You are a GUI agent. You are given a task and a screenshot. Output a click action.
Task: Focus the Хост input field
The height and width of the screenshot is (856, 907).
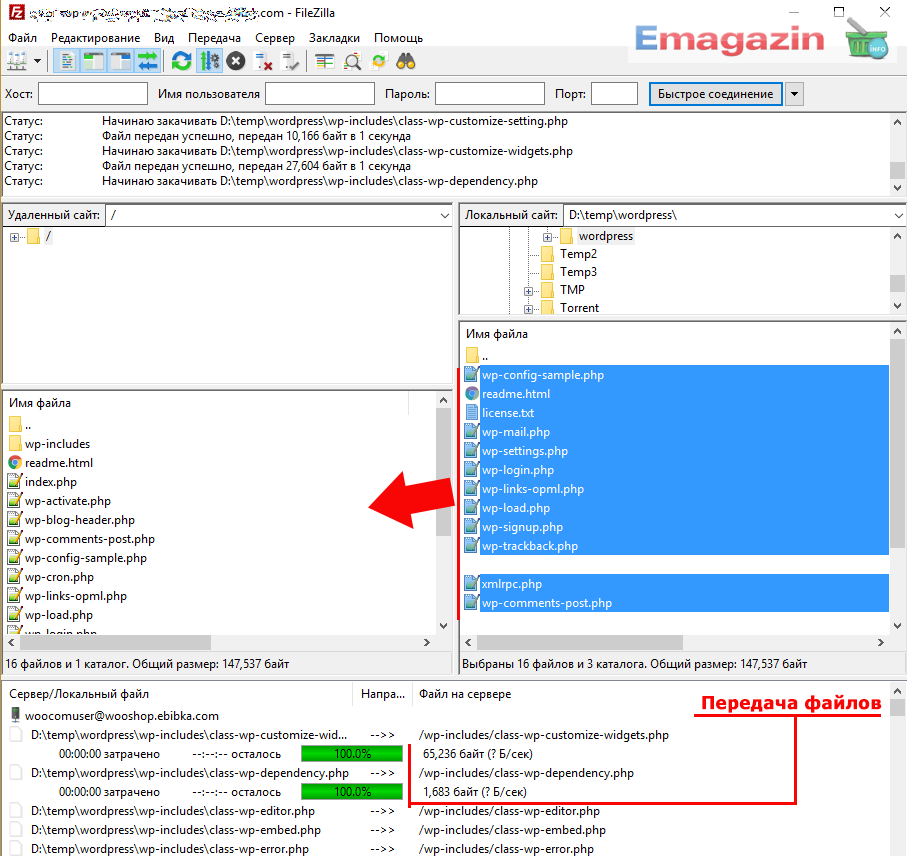coord(93,94)
